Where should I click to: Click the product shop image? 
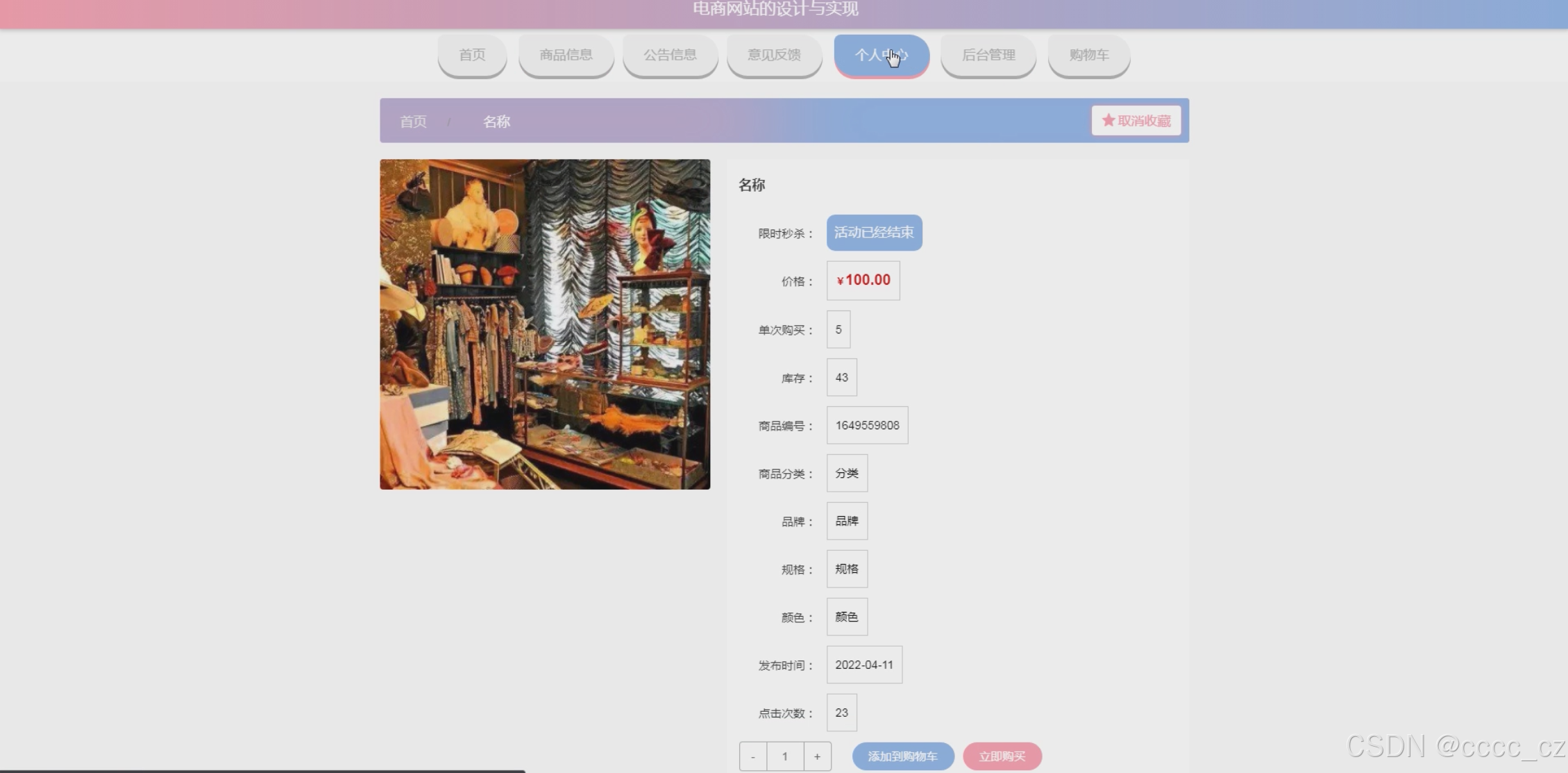click(x=545, y=324)
